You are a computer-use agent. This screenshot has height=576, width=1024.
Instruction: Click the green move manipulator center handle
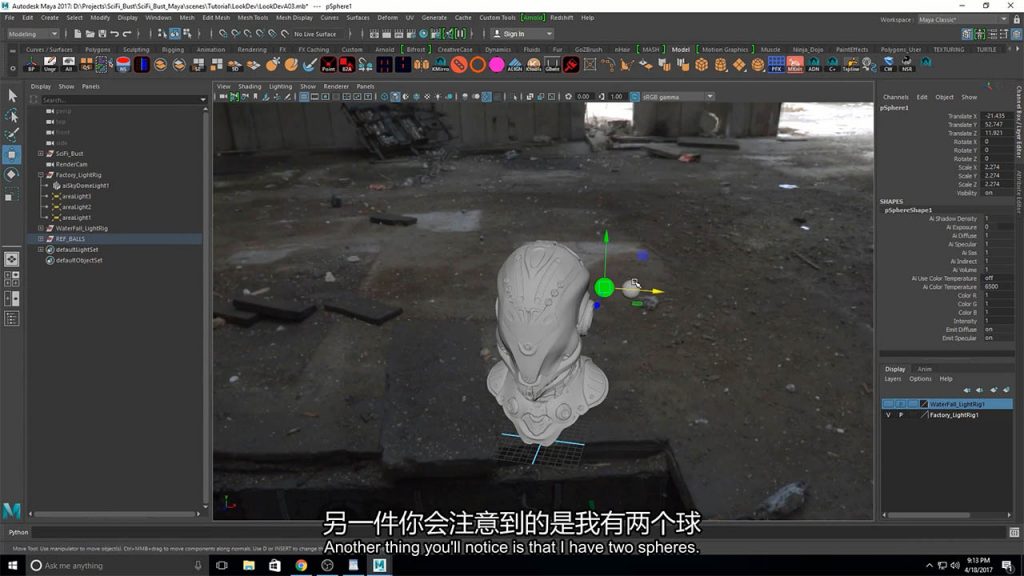pyautogui.click(x=604, y=287)
